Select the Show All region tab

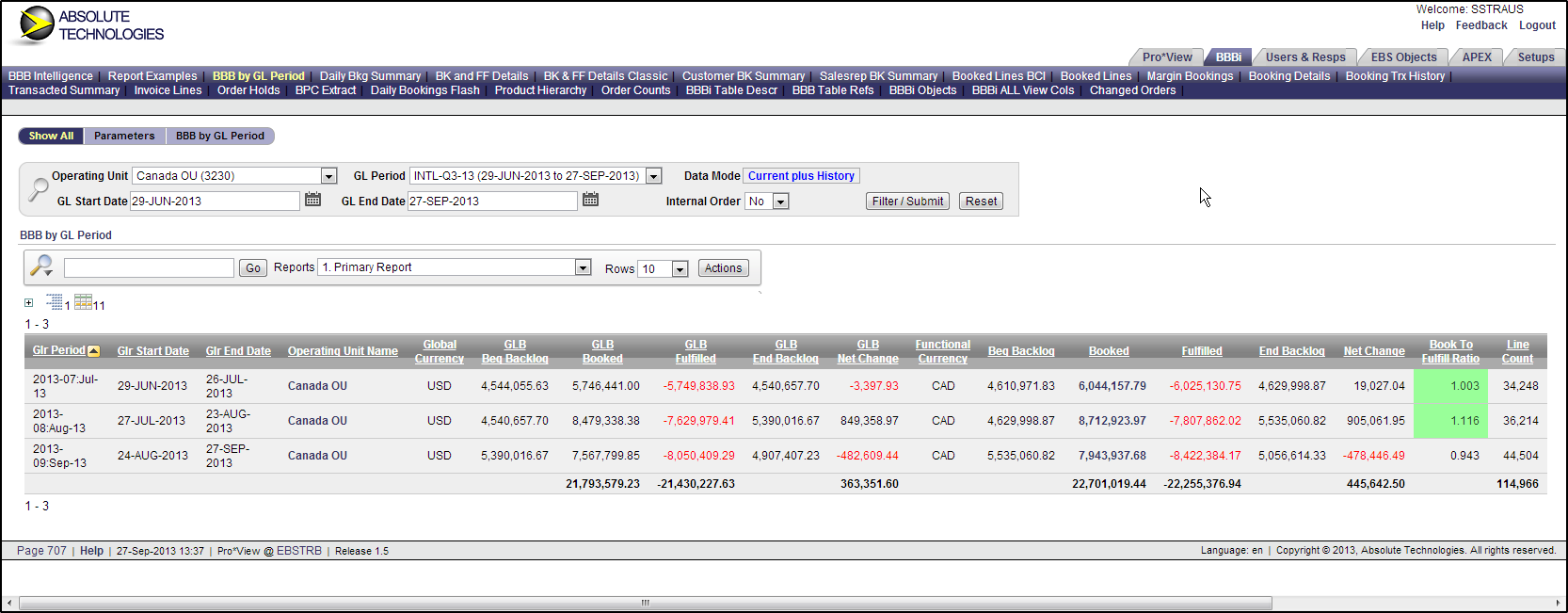[x=51, y=136]
